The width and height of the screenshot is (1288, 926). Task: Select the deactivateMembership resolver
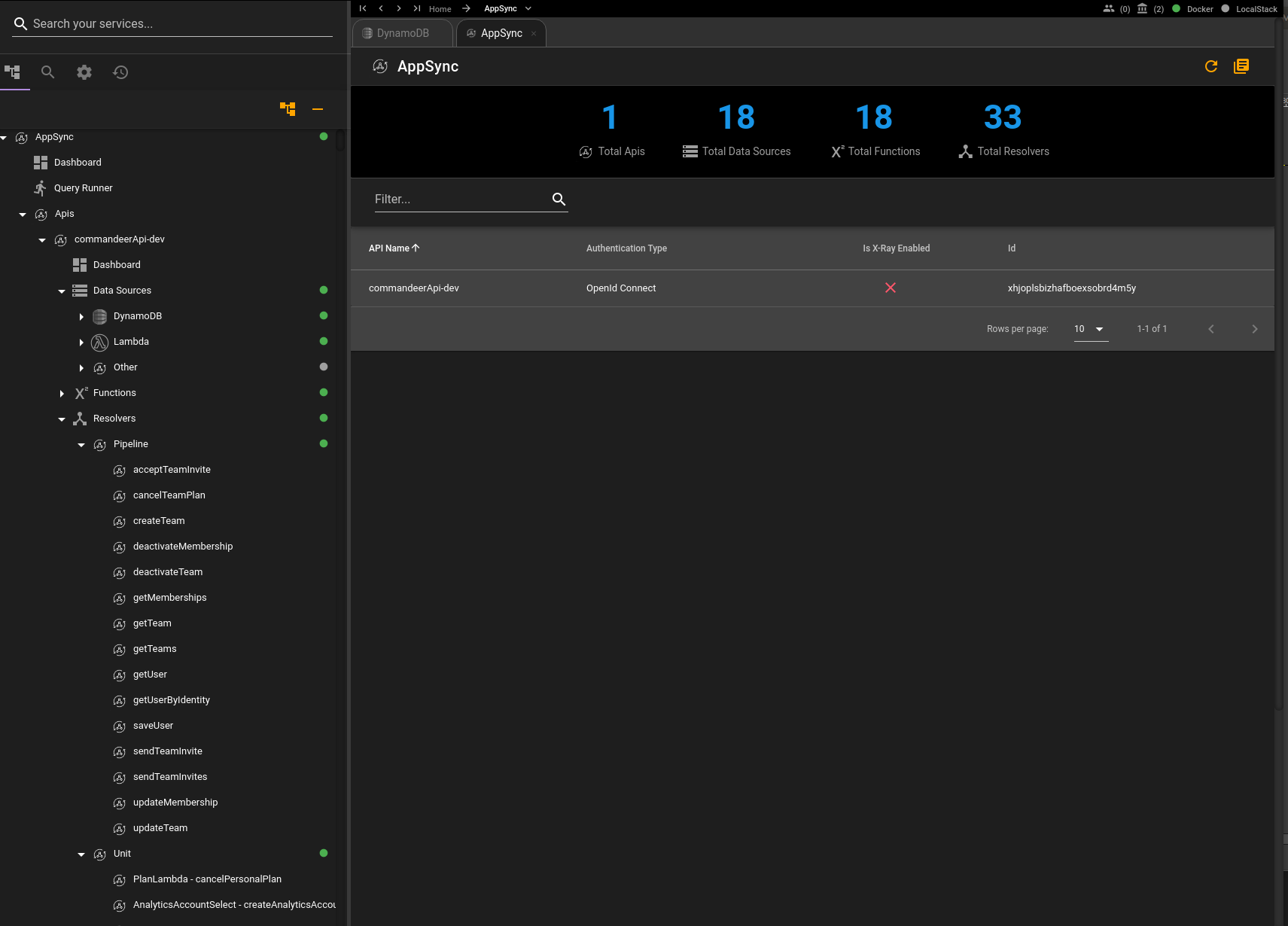tap(183, 547)
